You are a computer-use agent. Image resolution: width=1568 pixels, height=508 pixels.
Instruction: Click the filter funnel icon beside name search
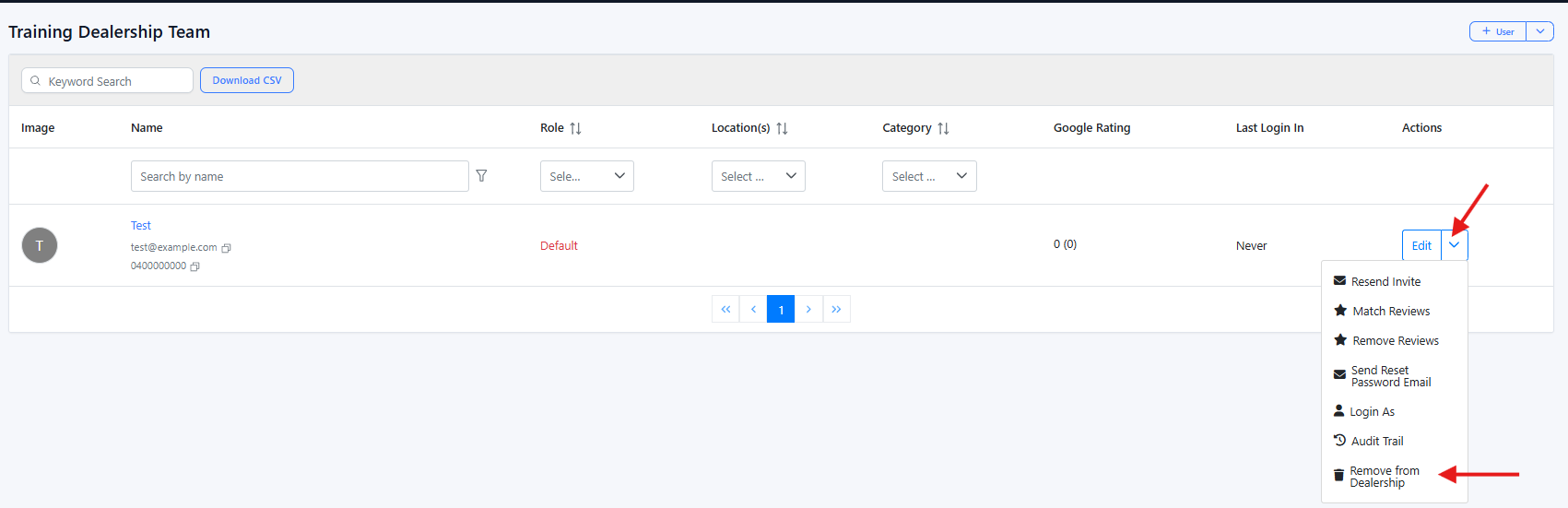[481, 176]
